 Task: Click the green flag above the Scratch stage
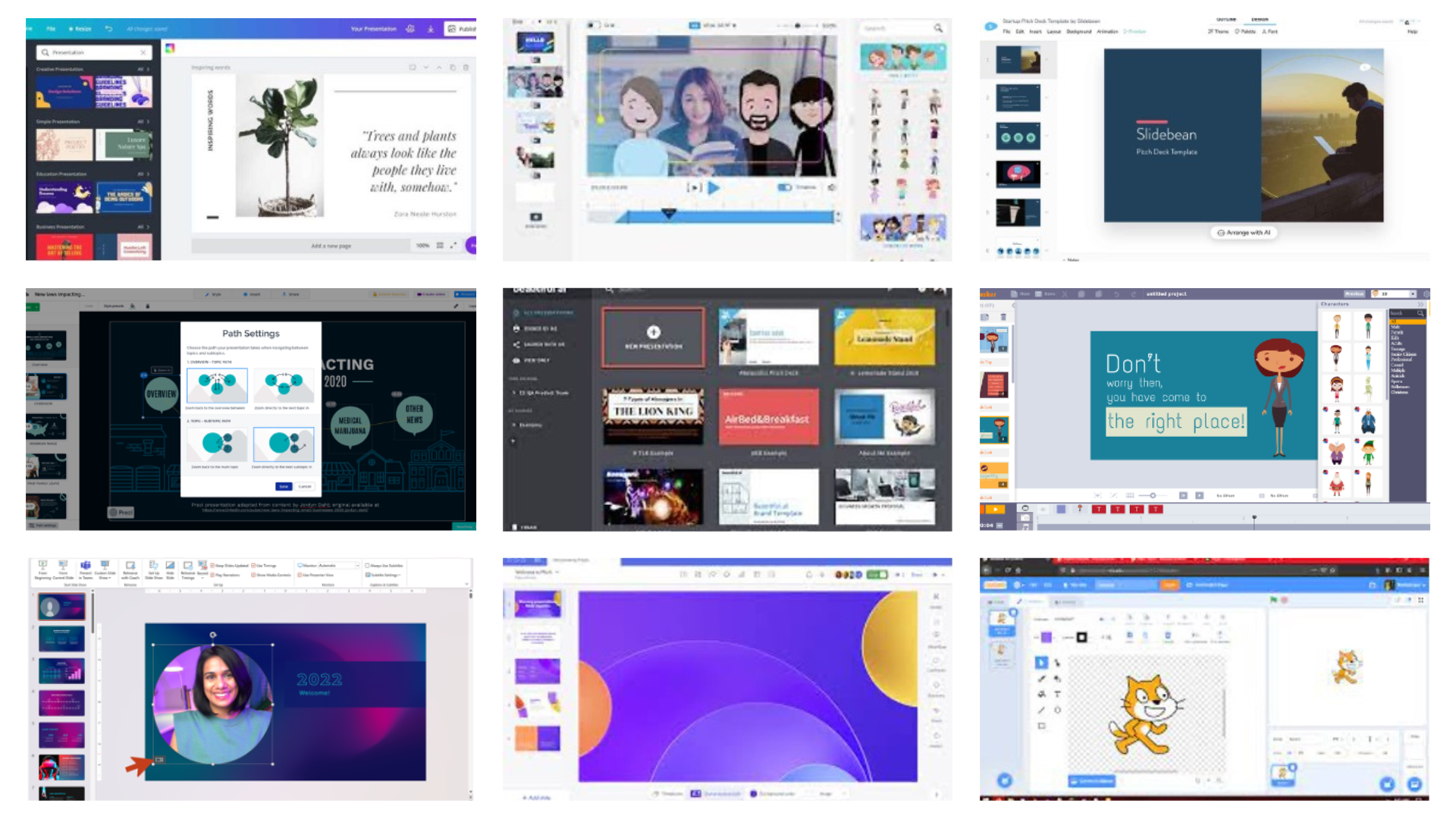(x=1273, y=600)
